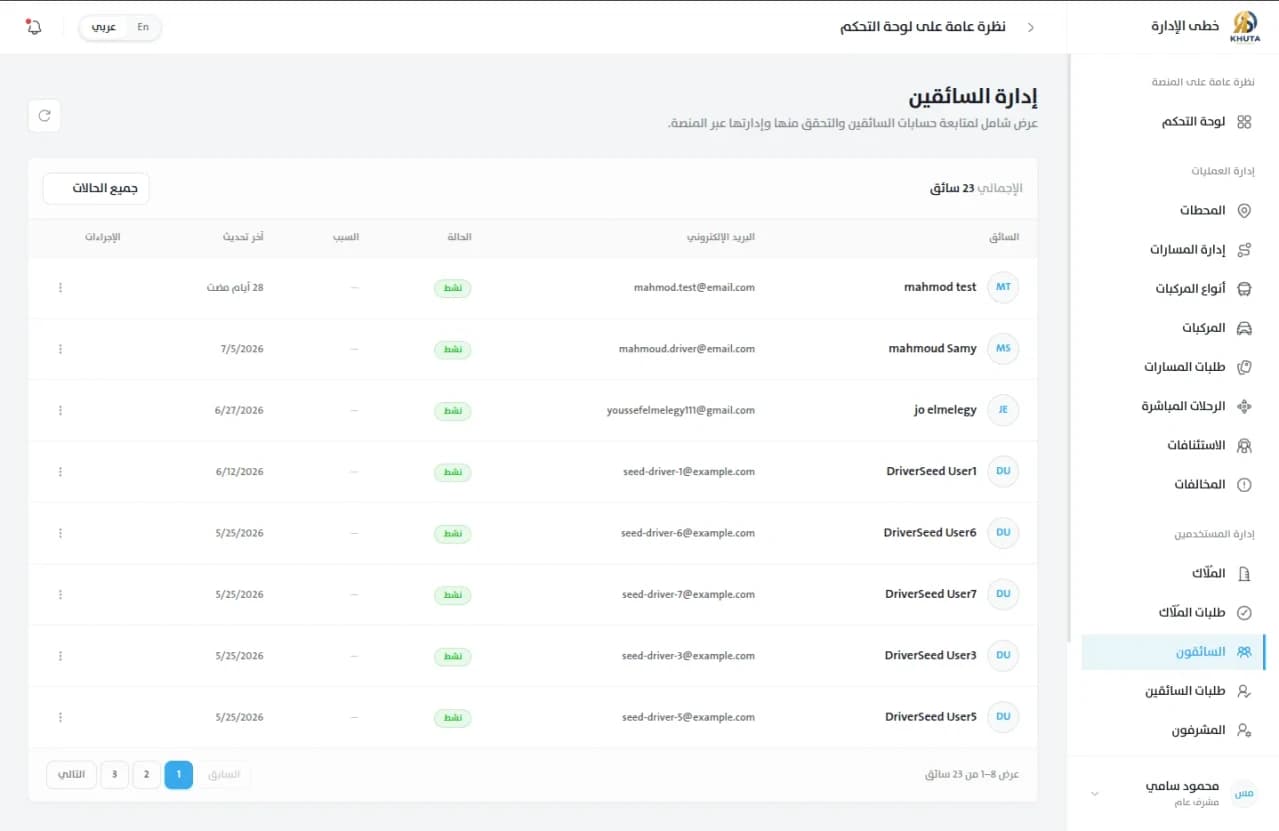This screenshot has width=1279, height=831.
Task: Open actions menu for DriverSeed User3 row
Action: [x=60, y=656]
